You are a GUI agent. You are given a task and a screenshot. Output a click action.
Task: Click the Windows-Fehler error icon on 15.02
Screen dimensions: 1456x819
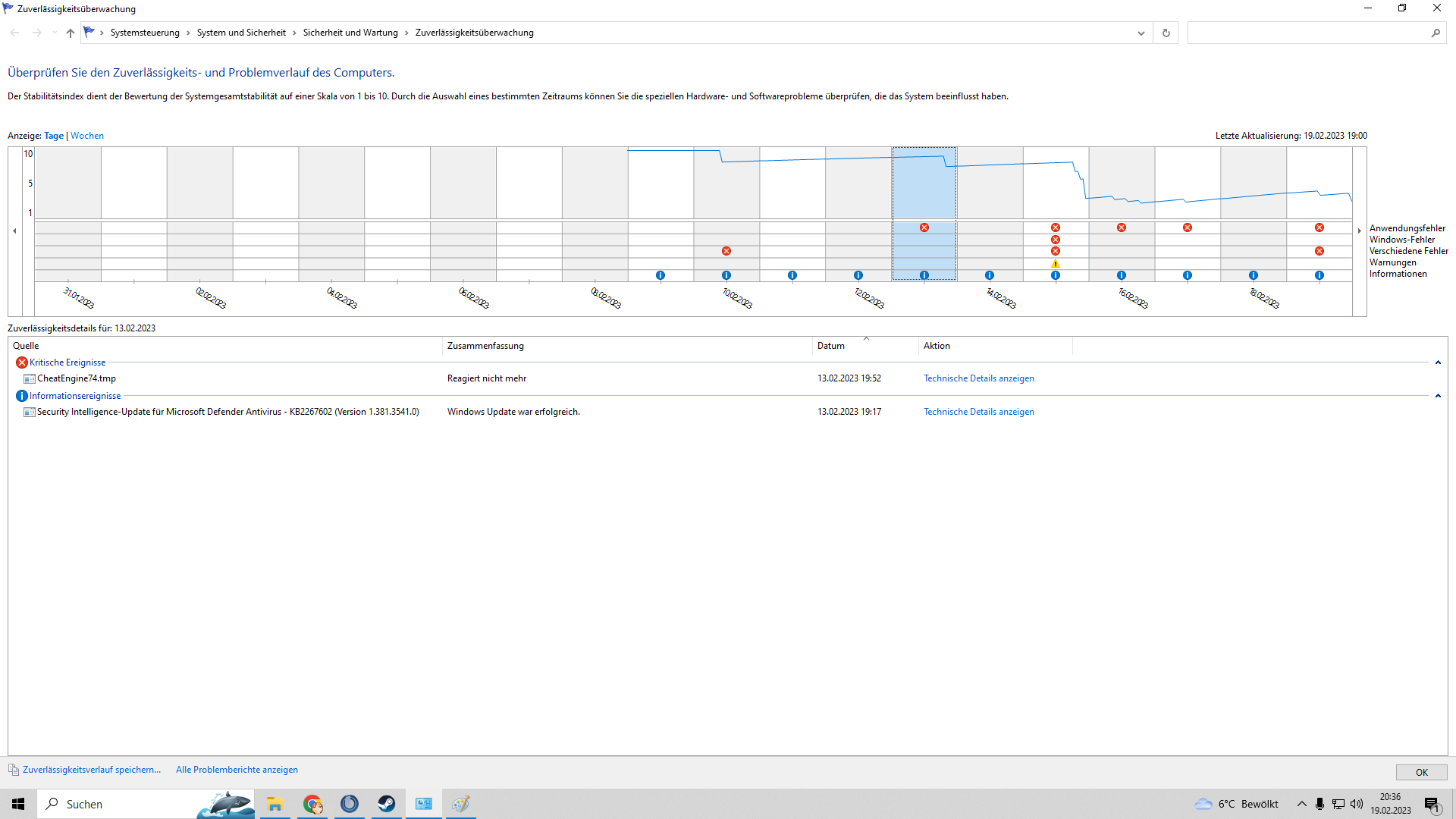point(1056,240)
